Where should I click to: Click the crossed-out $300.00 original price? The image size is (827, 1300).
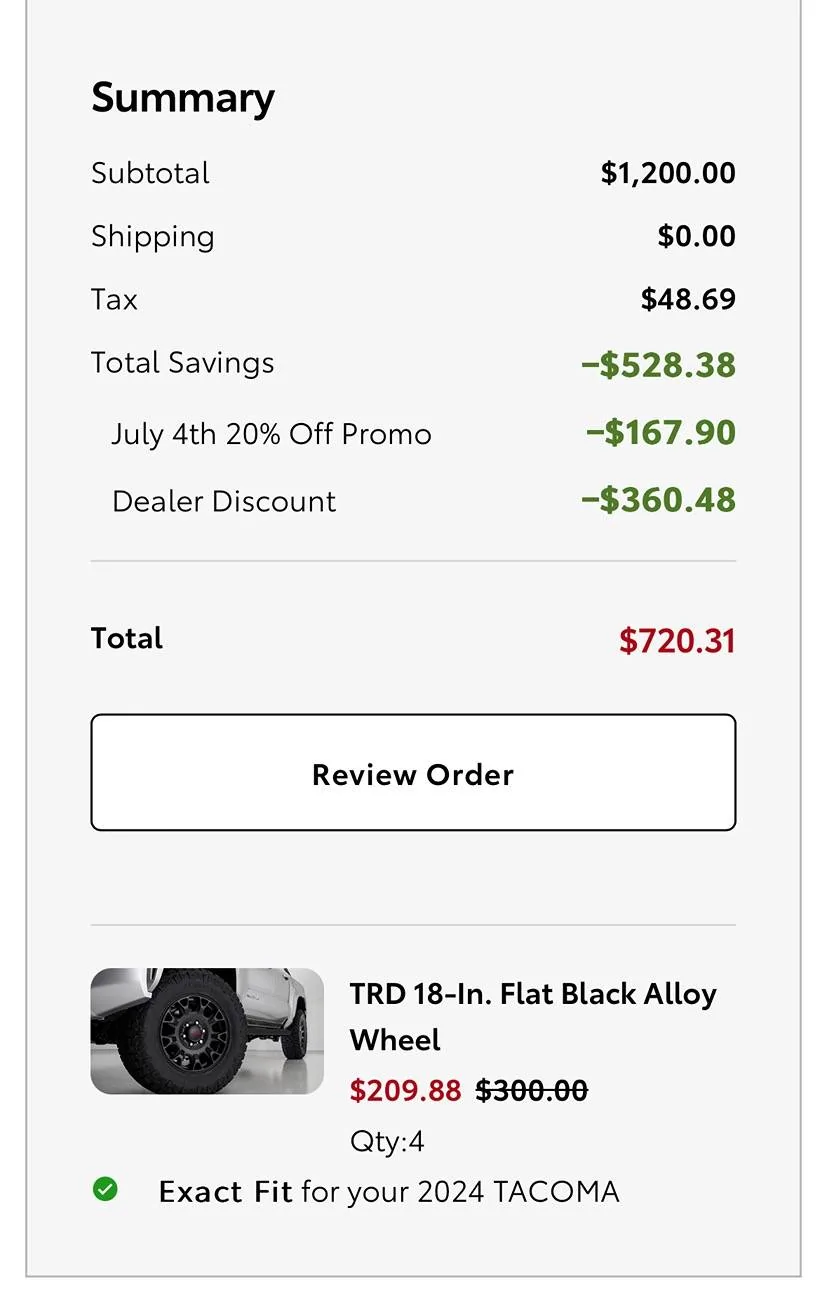click(531, 1090)
